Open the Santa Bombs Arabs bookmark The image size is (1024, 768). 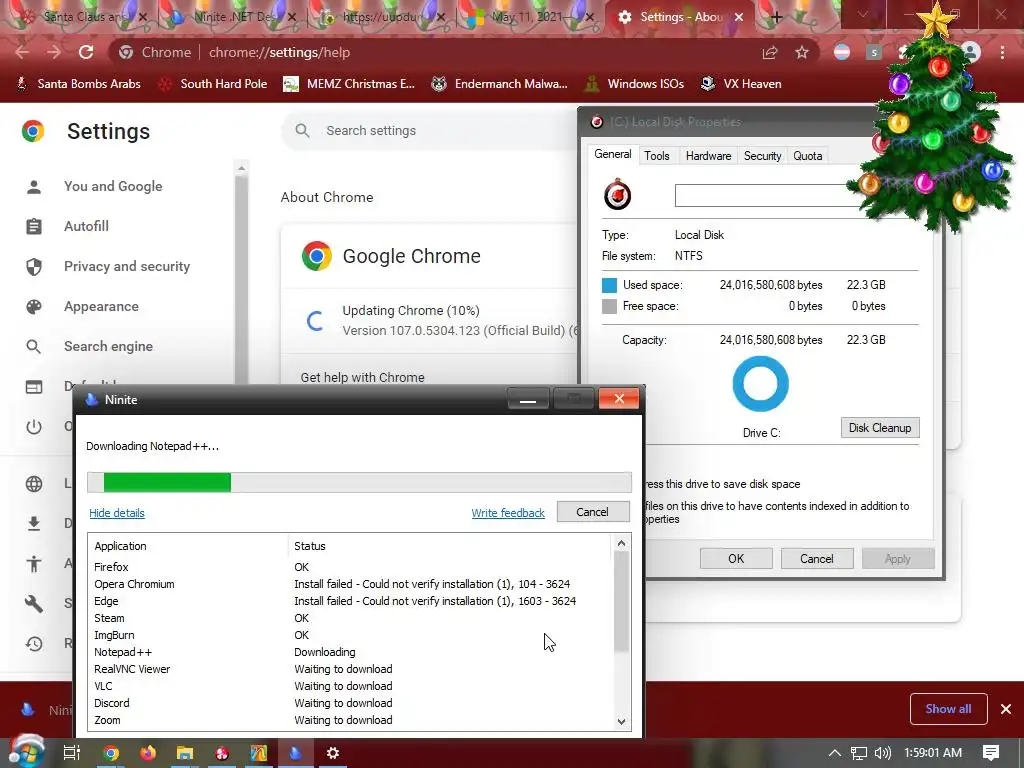(78, 84)
